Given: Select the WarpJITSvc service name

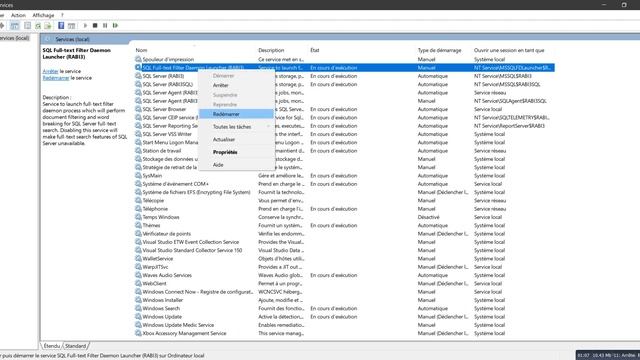Looking at the screenshot, I should click(x=155, y=267).
